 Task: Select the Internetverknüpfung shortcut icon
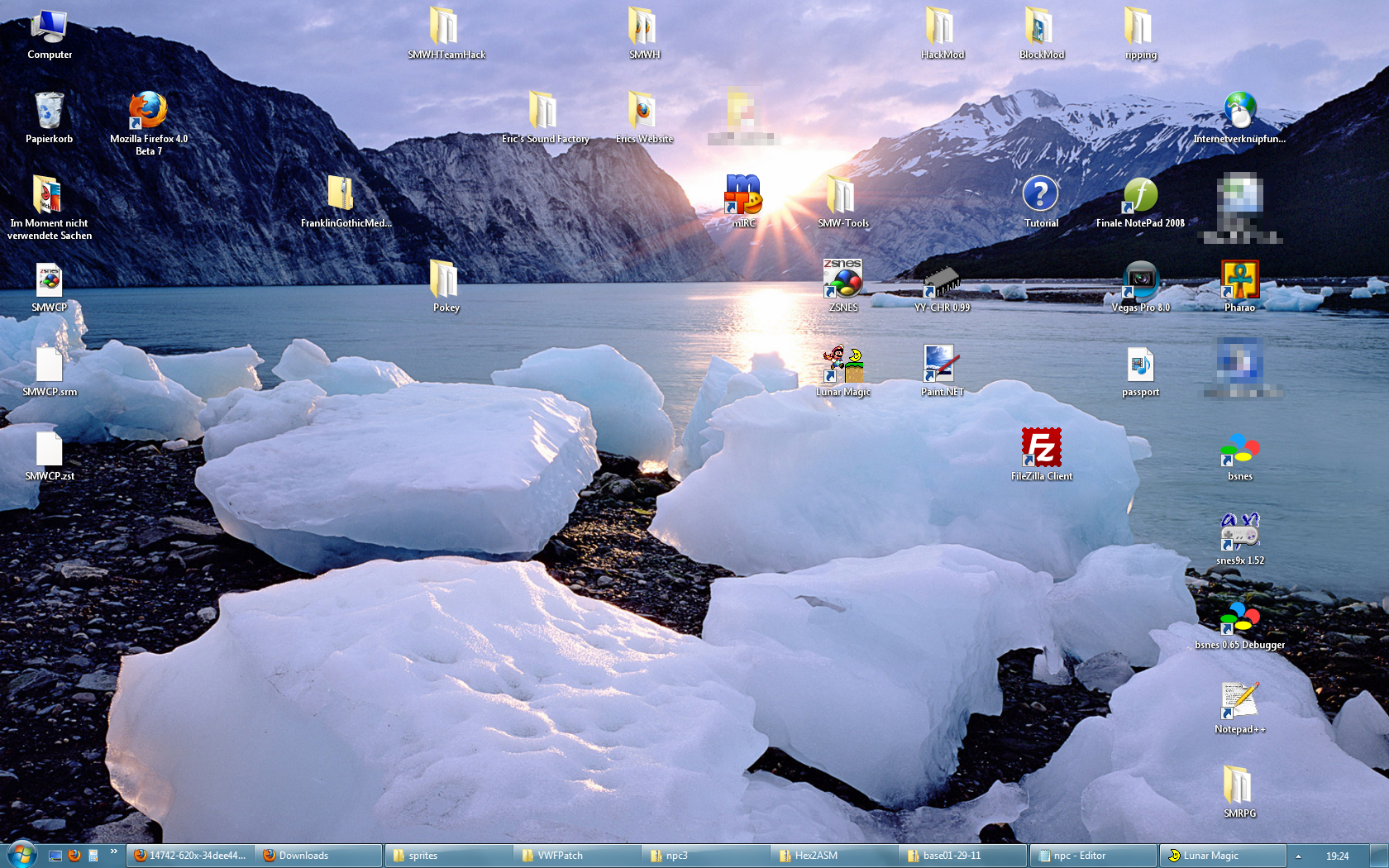click(x=1239, y=118)
